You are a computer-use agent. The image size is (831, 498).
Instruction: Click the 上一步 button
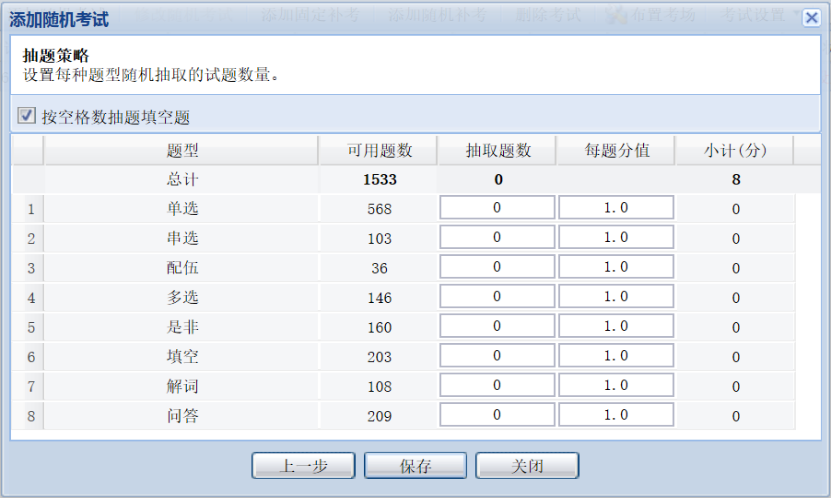[303, 466]
